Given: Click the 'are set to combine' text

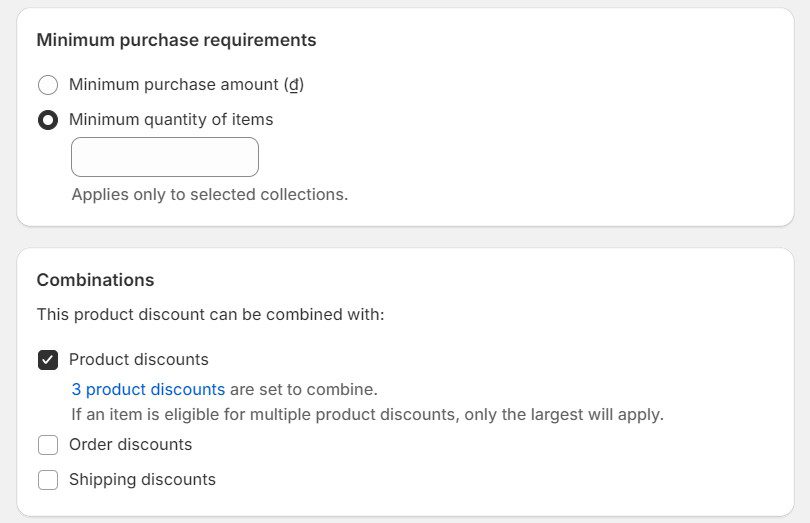Looking at the screenshot, I should (304, 389).
